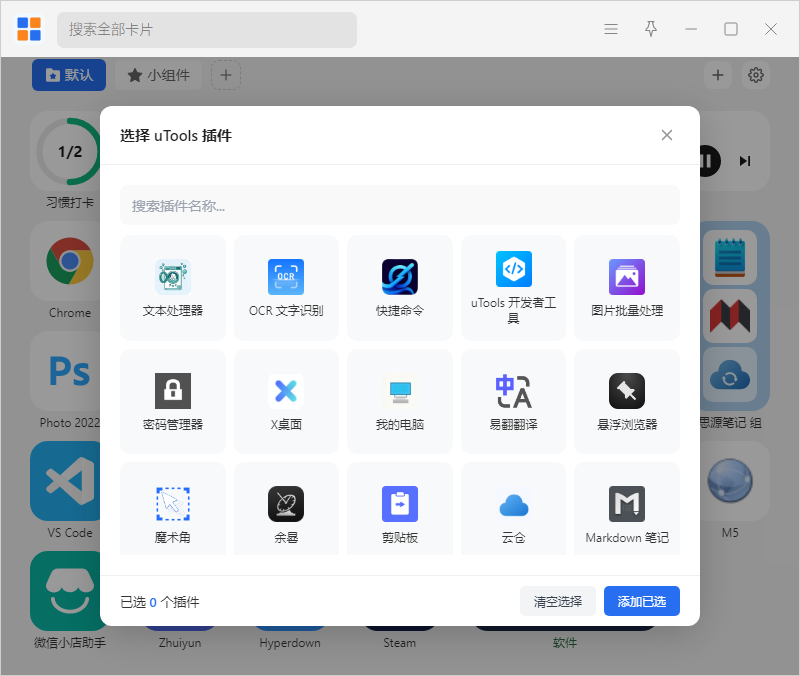Choose the 快捷命令 plugin icon
Viewport: 800px width, 676px height.
(399, 277)
